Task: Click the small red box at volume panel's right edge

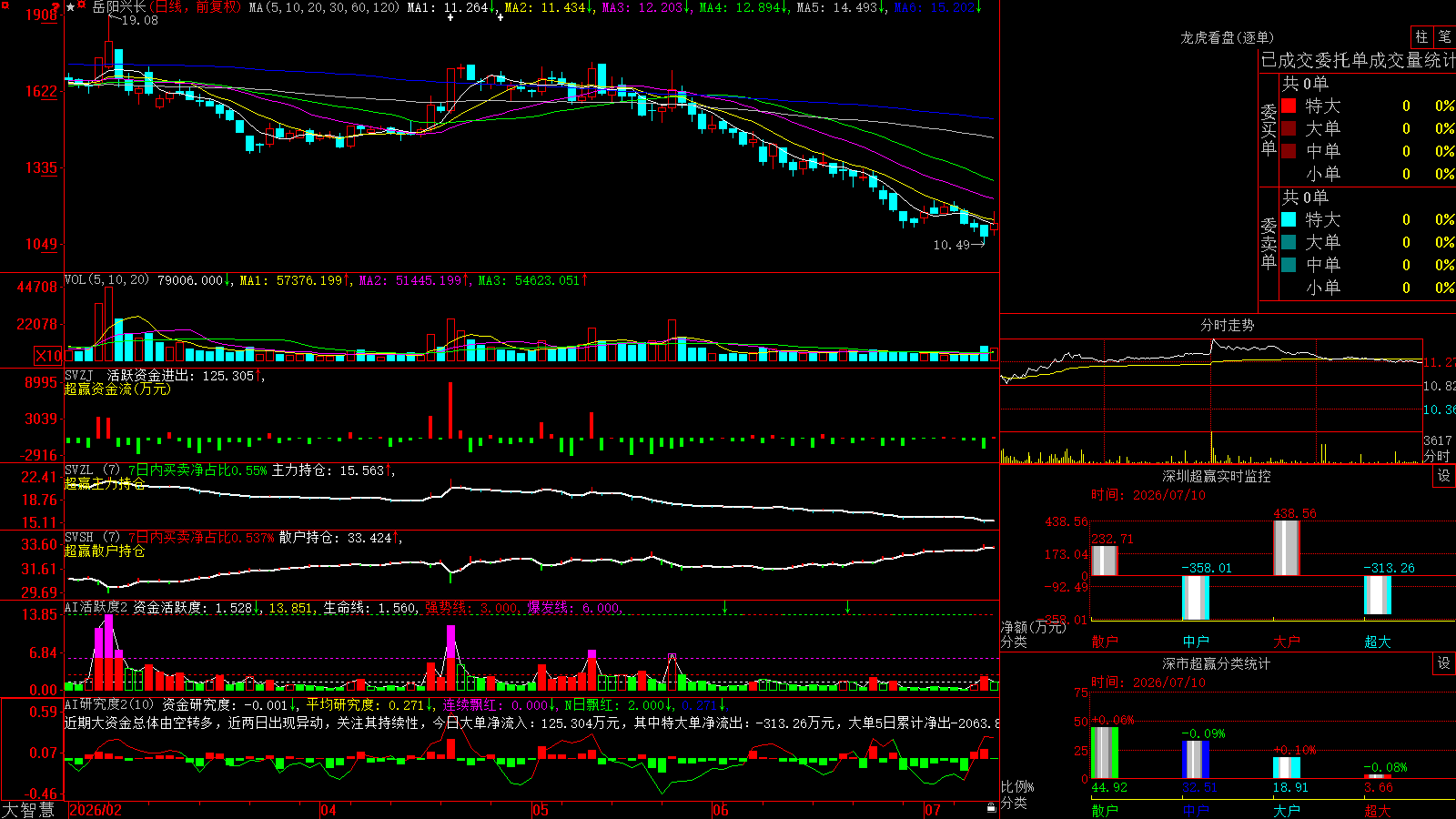Action: 994,355
